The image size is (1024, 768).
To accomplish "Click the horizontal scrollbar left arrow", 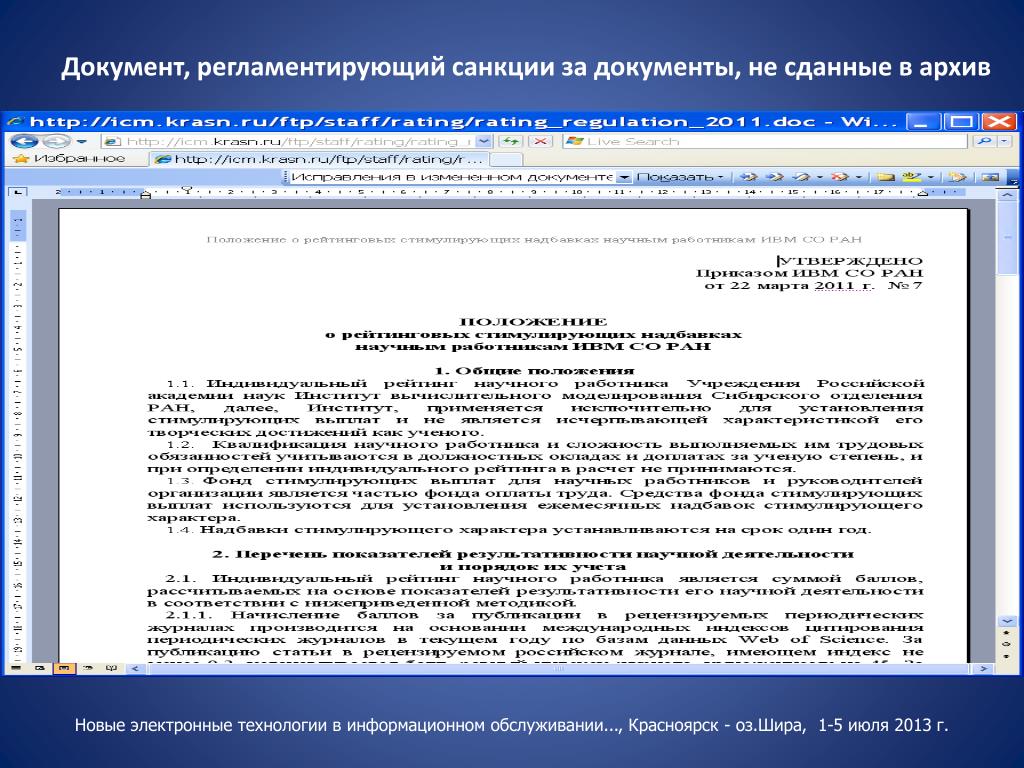I will click(x=135, y=668).
